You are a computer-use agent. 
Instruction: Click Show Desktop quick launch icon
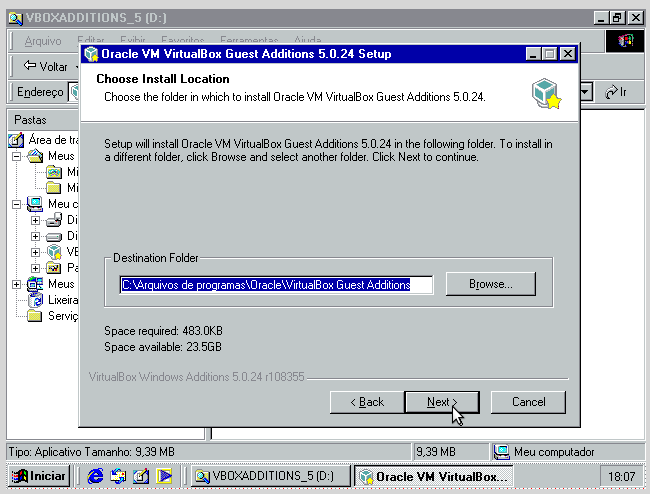[141, 476]
